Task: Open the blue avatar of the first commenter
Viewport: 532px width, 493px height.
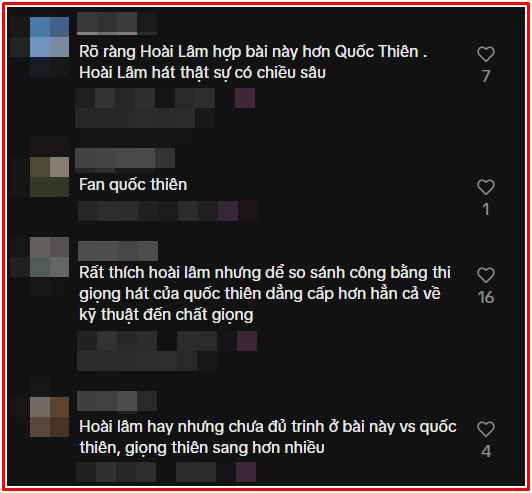Action: [50, 37]
